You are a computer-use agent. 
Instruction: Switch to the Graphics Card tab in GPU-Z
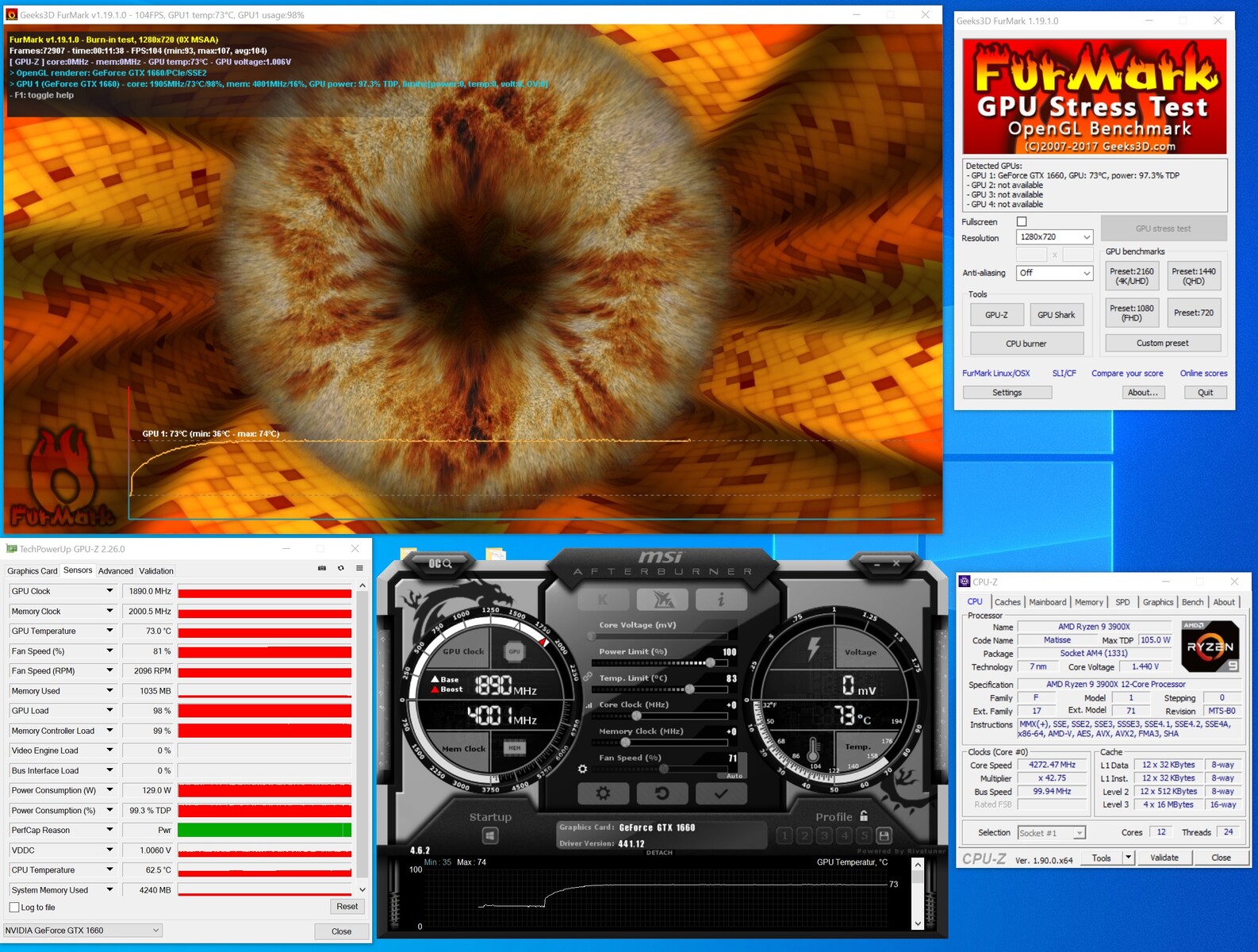33,570
